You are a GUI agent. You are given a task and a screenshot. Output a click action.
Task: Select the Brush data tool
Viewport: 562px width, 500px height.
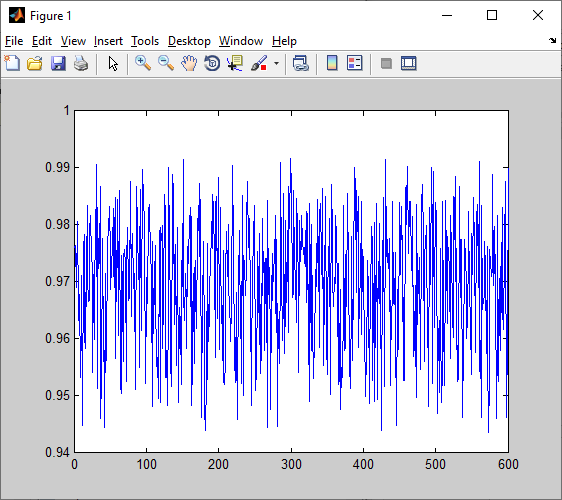coord(259,63)
